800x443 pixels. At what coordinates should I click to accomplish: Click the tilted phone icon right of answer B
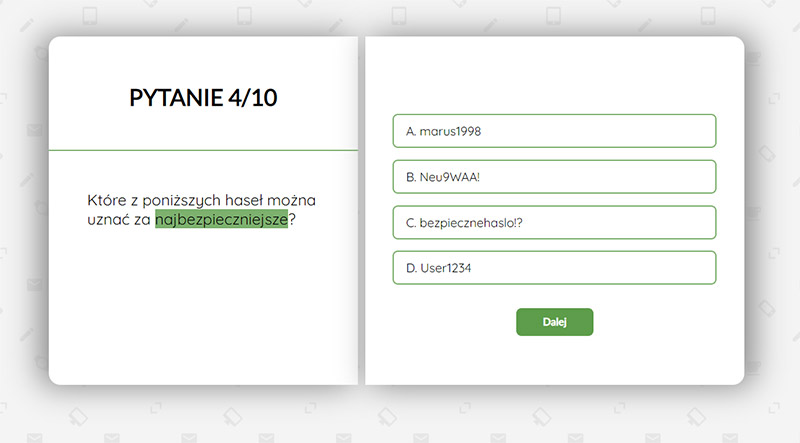[766, 153]
